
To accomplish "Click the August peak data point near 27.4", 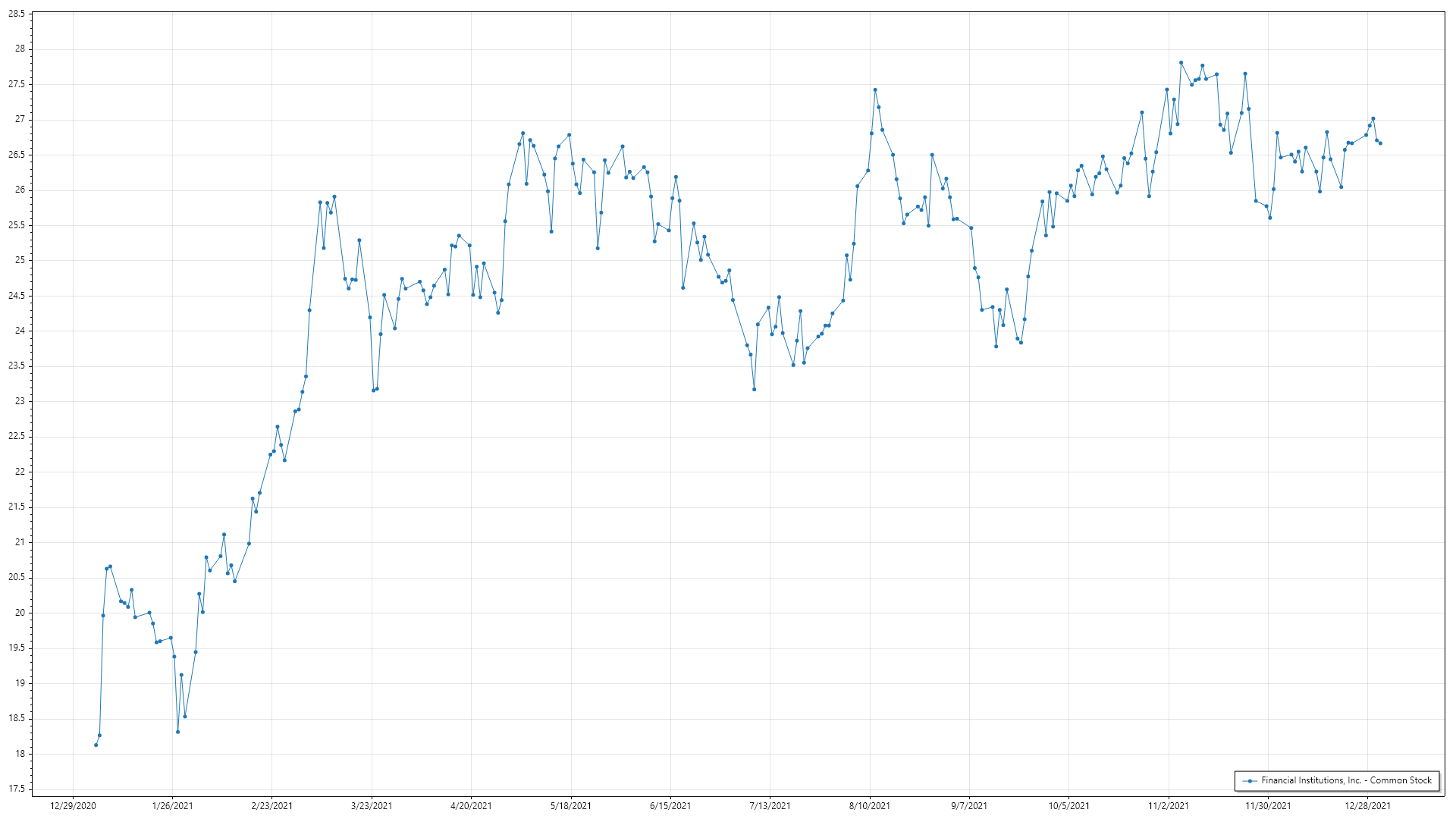I will (875, 89).
